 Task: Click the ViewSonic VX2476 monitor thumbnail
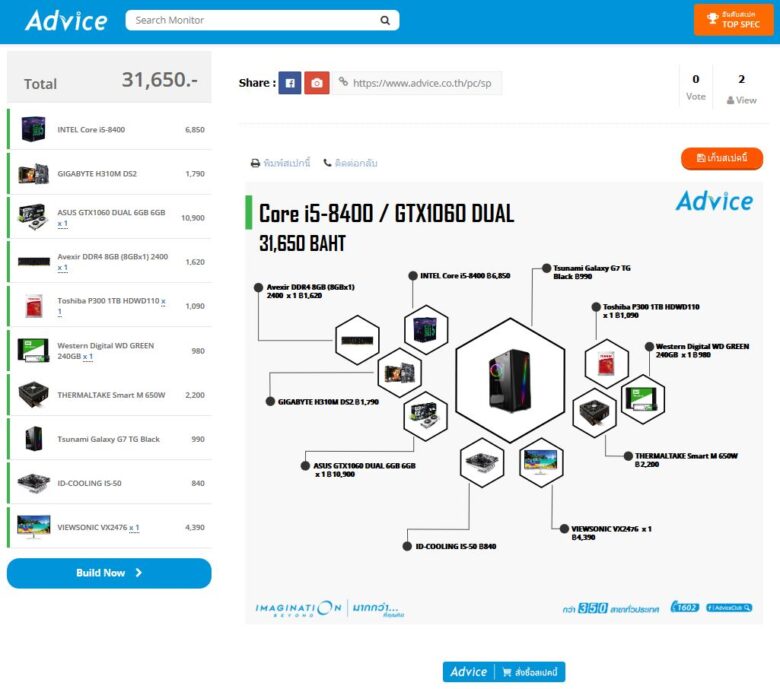(x=33, y=526)
